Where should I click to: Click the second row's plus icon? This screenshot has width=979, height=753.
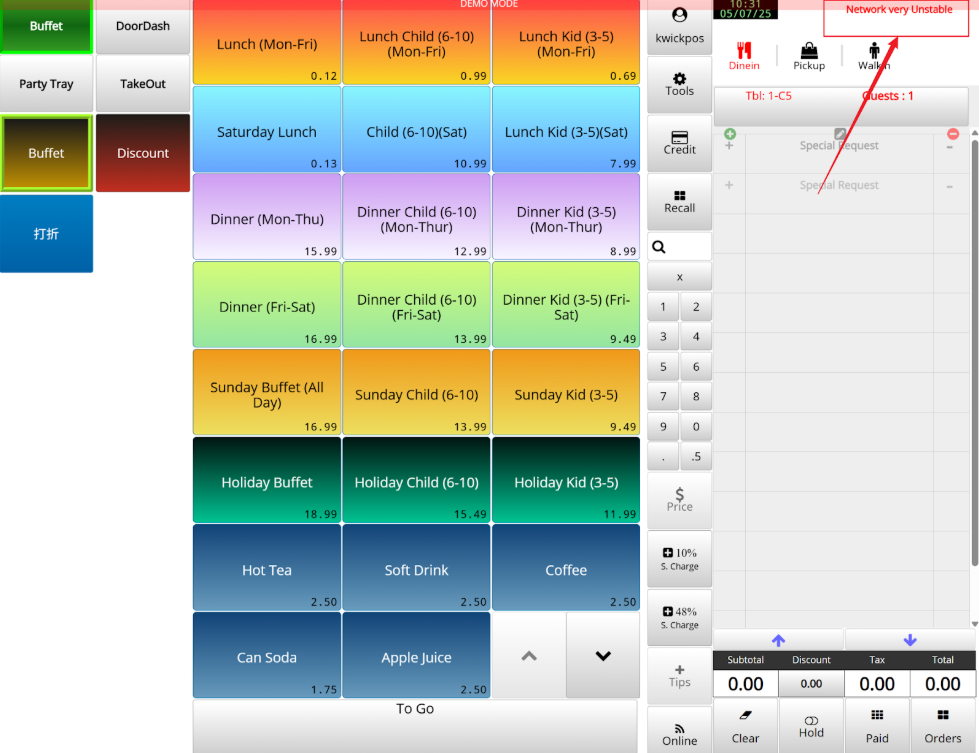[x=729, y=185]
